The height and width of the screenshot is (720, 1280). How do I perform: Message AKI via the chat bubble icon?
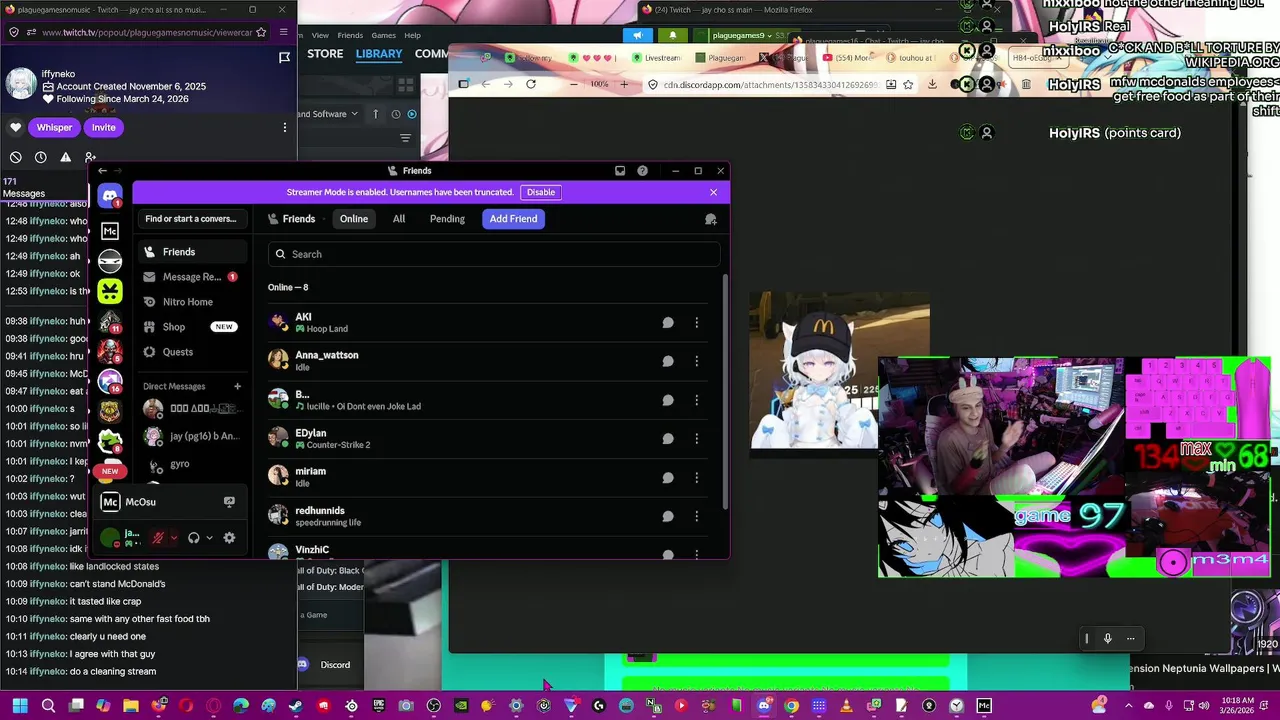tap(668, 323)
